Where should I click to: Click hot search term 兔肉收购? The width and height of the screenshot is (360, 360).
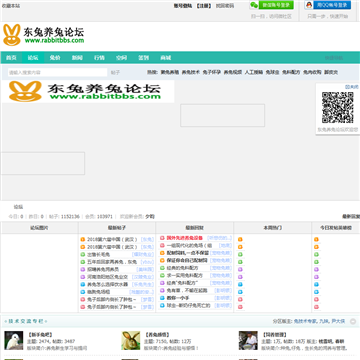(312, 72)
